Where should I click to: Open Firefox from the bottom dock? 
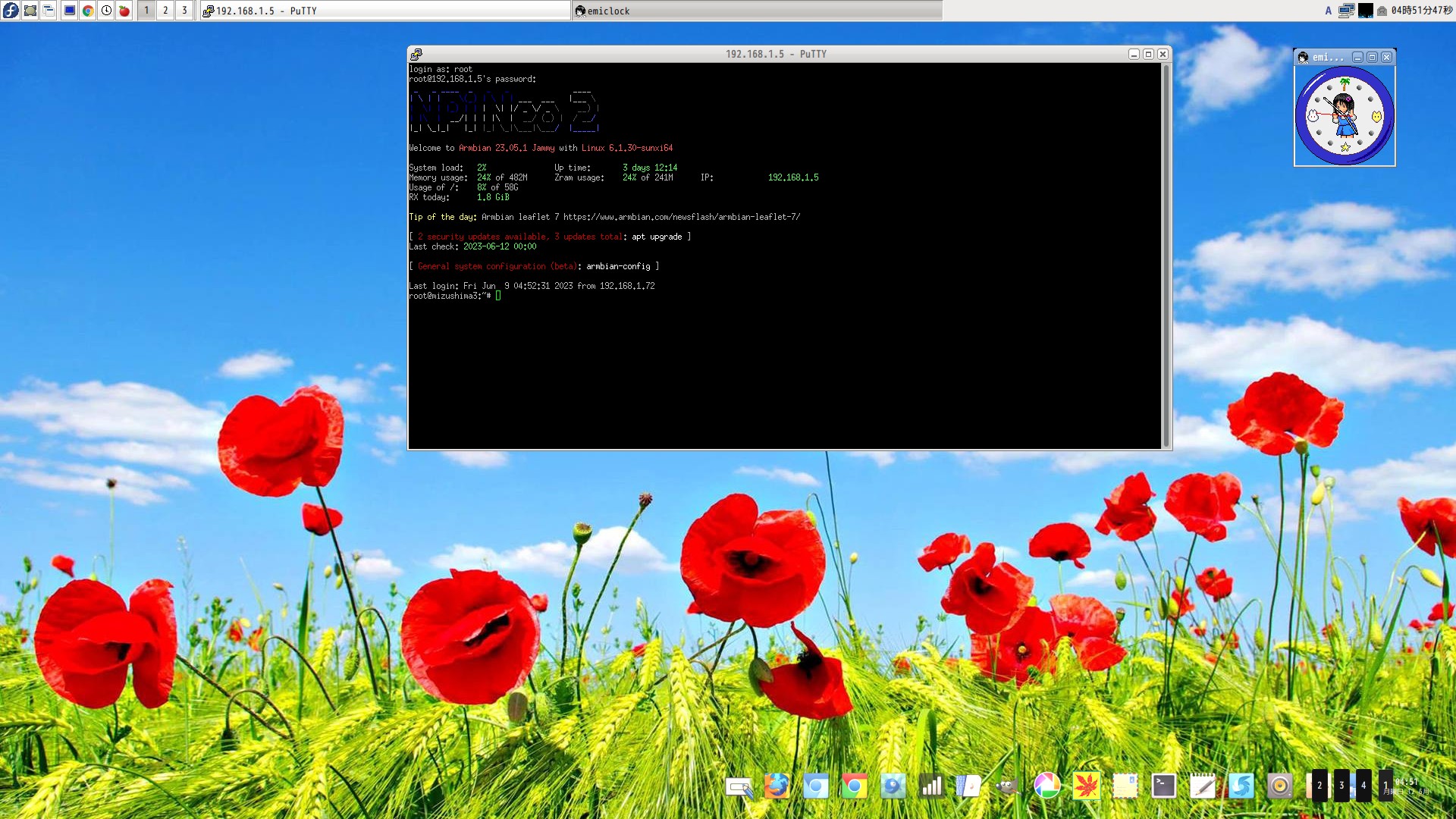pyautogui.click(x=777, y=786)
